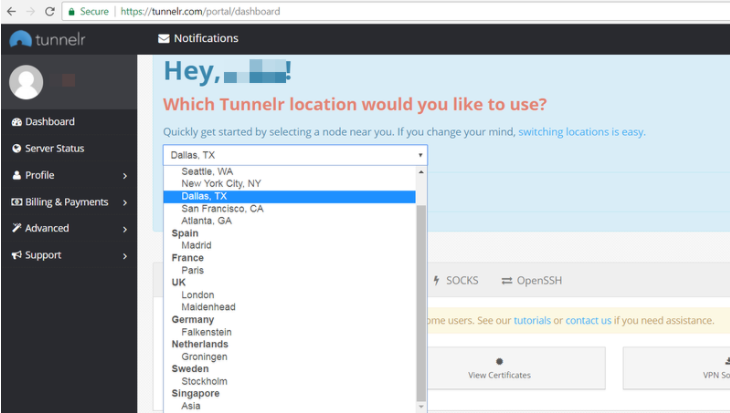Switch to the OpenSSH tab
This screenshot has width=730, height=413.
click(532, 281)
